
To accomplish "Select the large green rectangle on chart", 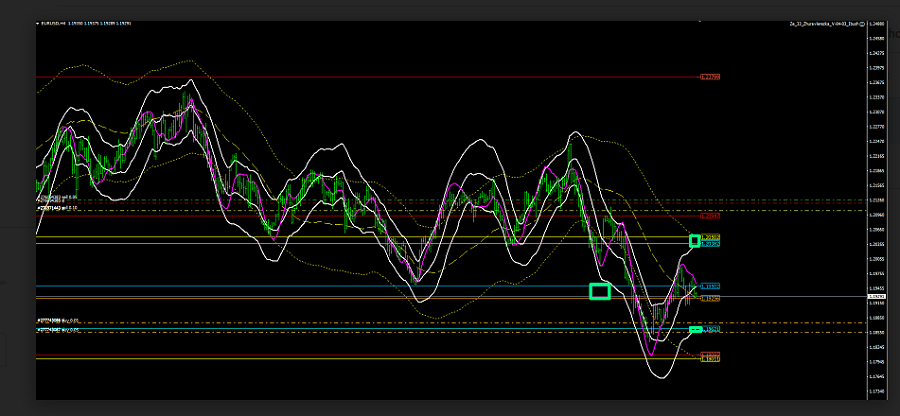I will pos(599,291).
